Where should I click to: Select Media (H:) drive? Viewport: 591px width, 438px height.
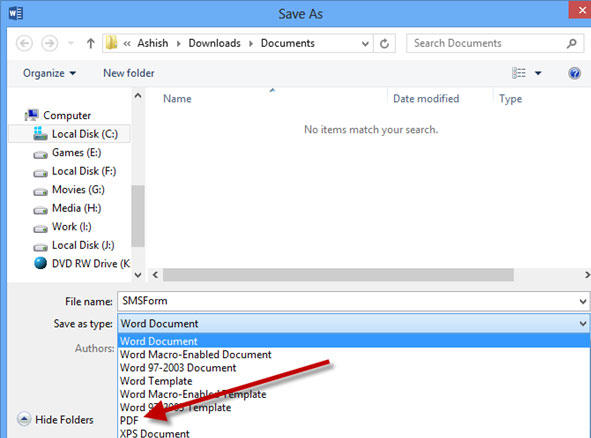67,208
